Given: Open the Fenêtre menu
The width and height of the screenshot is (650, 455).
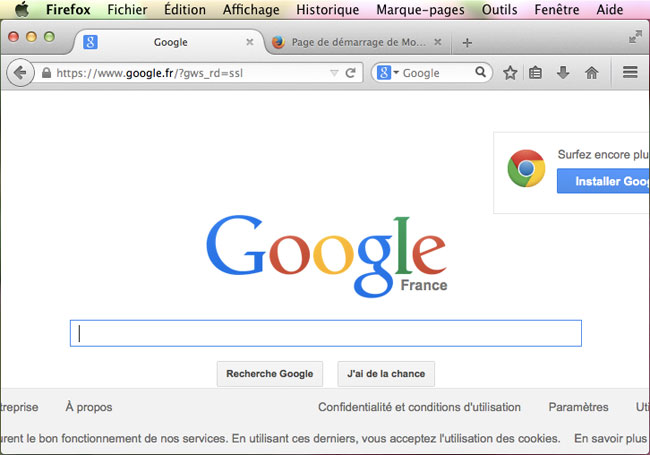Looking at the screenshot, I should [x=557, y=10].
